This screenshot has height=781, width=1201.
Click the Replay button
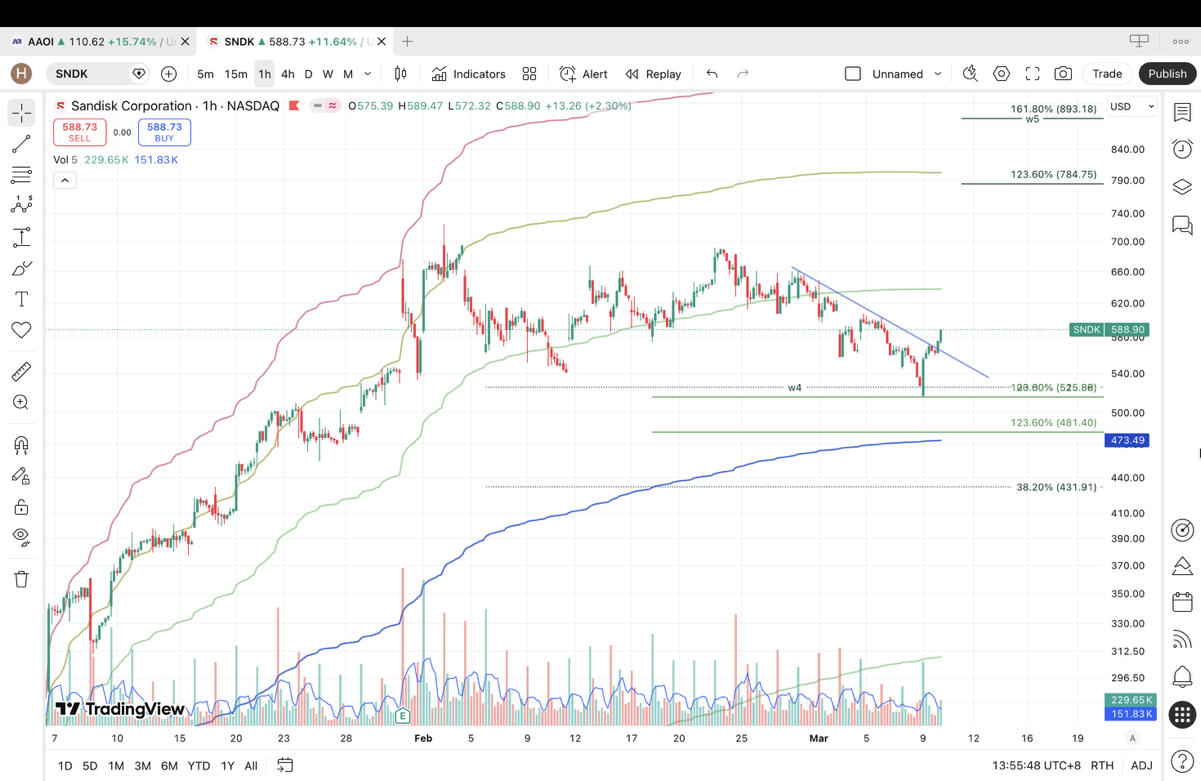click(x=653, y=74)
